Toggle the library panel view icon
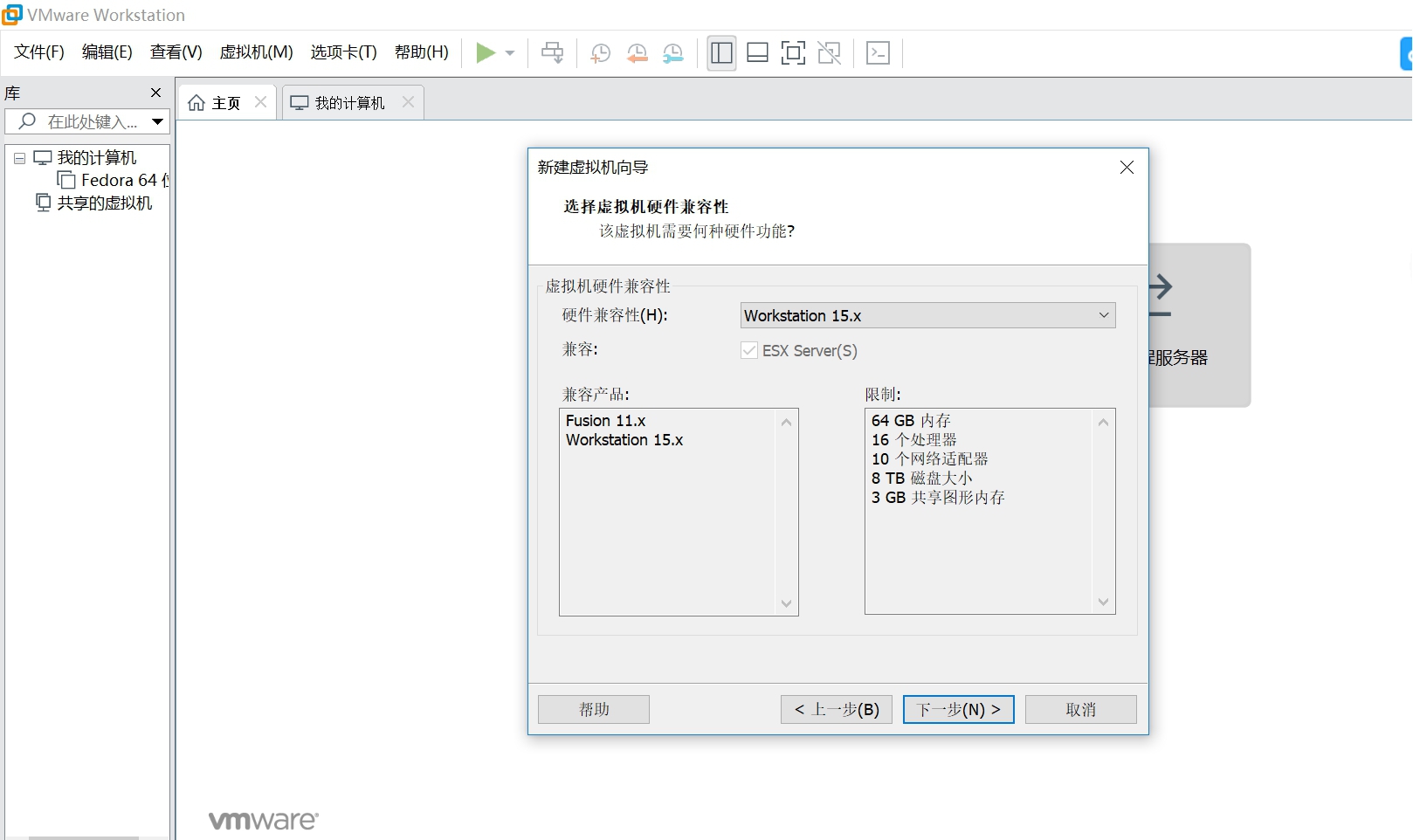1413x840 pixels. (721, 53)
